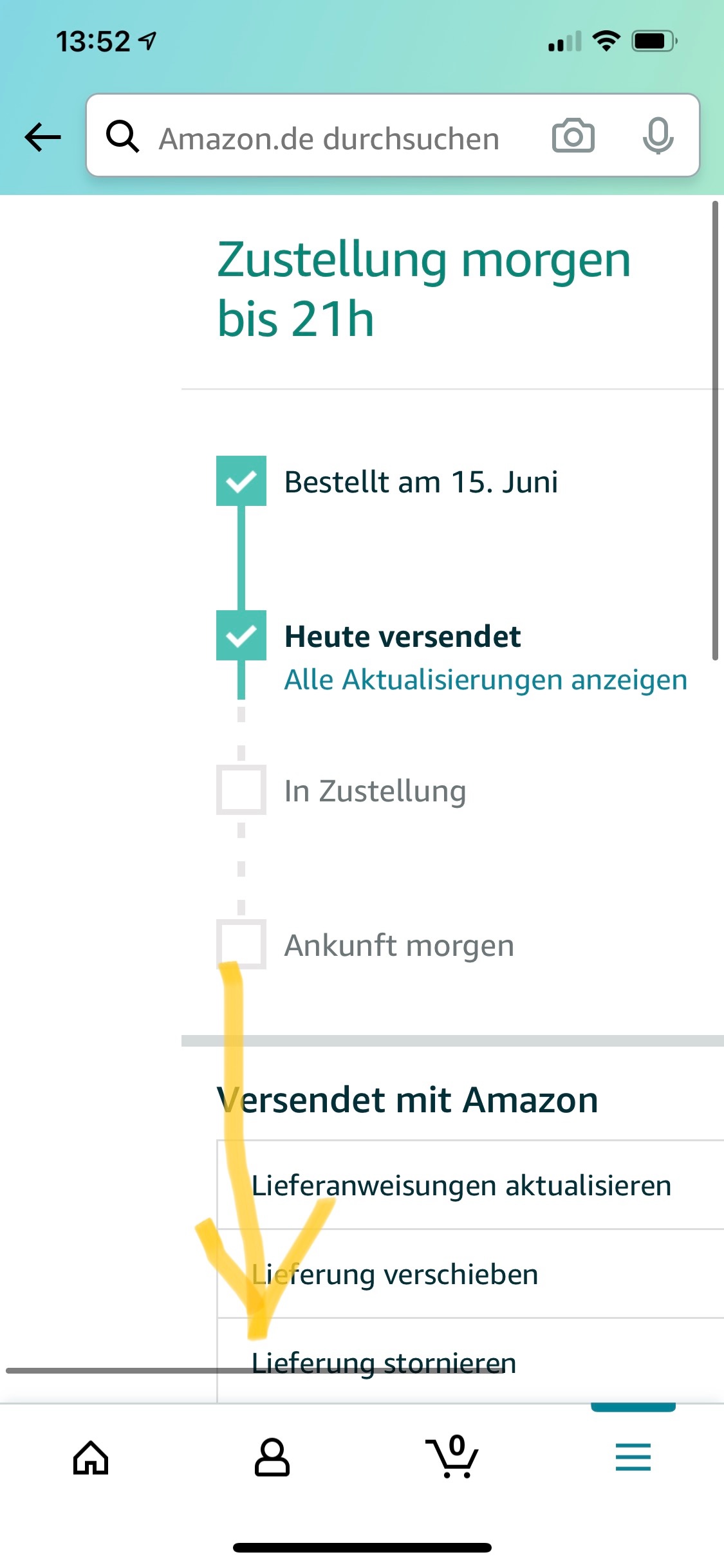Tap the empty 'Ankunft morgen' step box

click(x=241, y=944)
